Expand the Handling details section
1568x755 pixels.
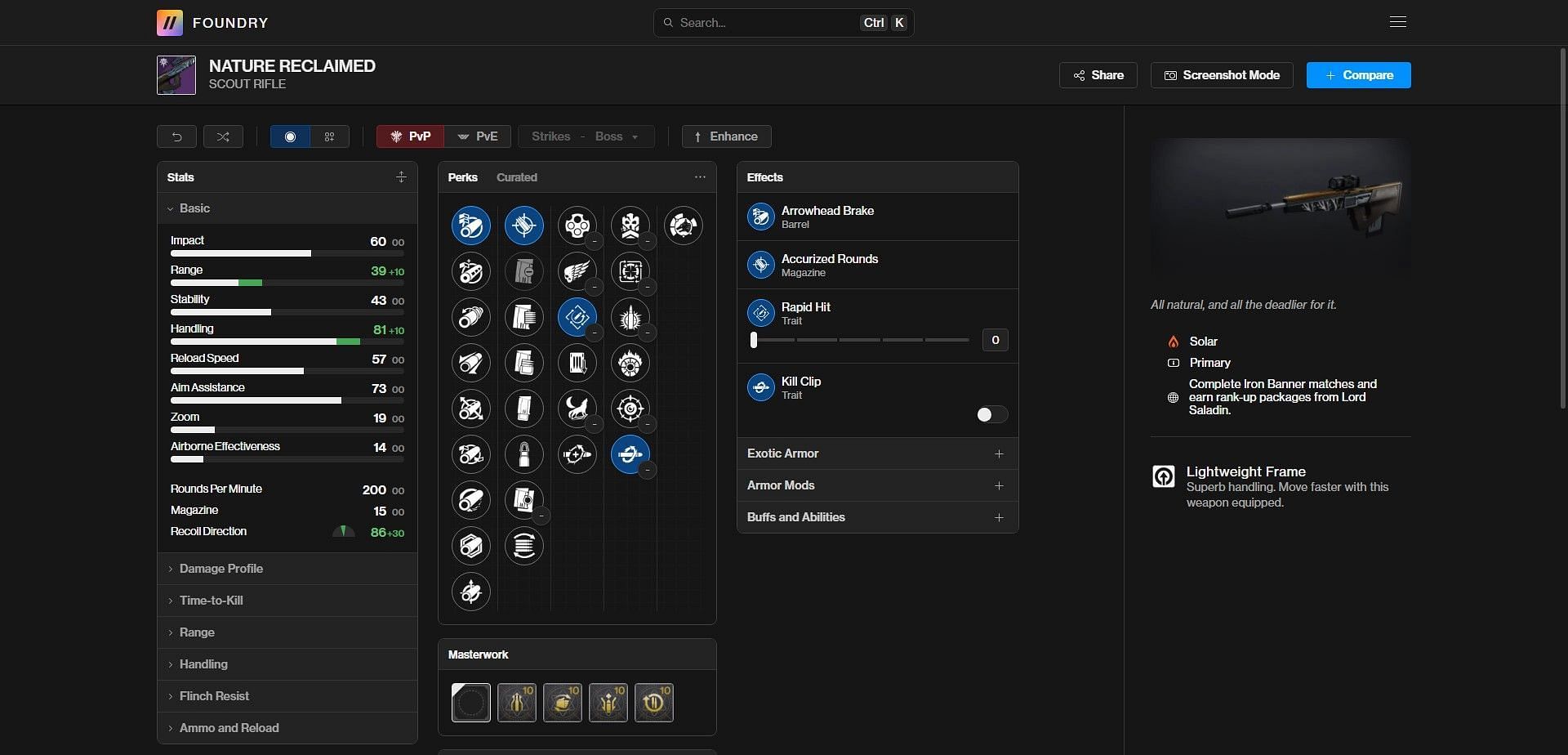pos(287,664)
